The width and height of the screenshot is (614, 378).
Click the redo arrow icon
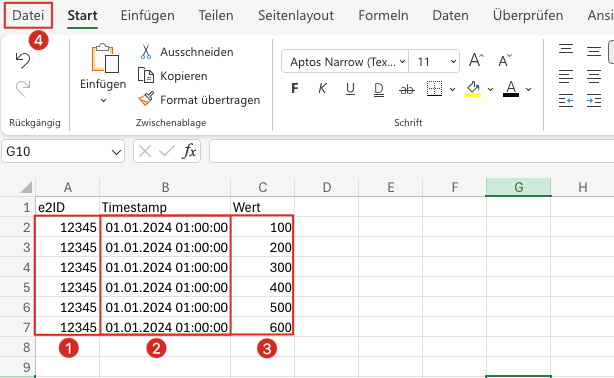23,88
